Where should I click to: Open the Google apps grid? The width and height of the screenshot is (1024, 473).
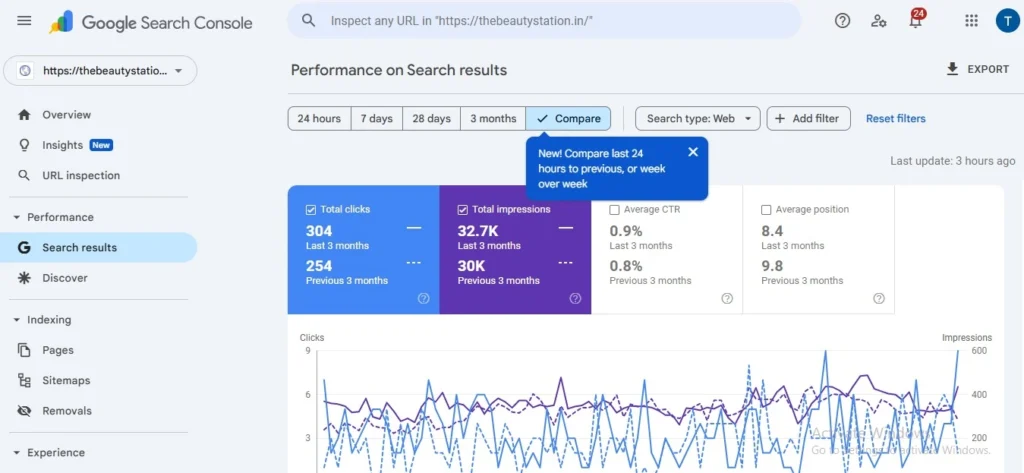[971, 21]
